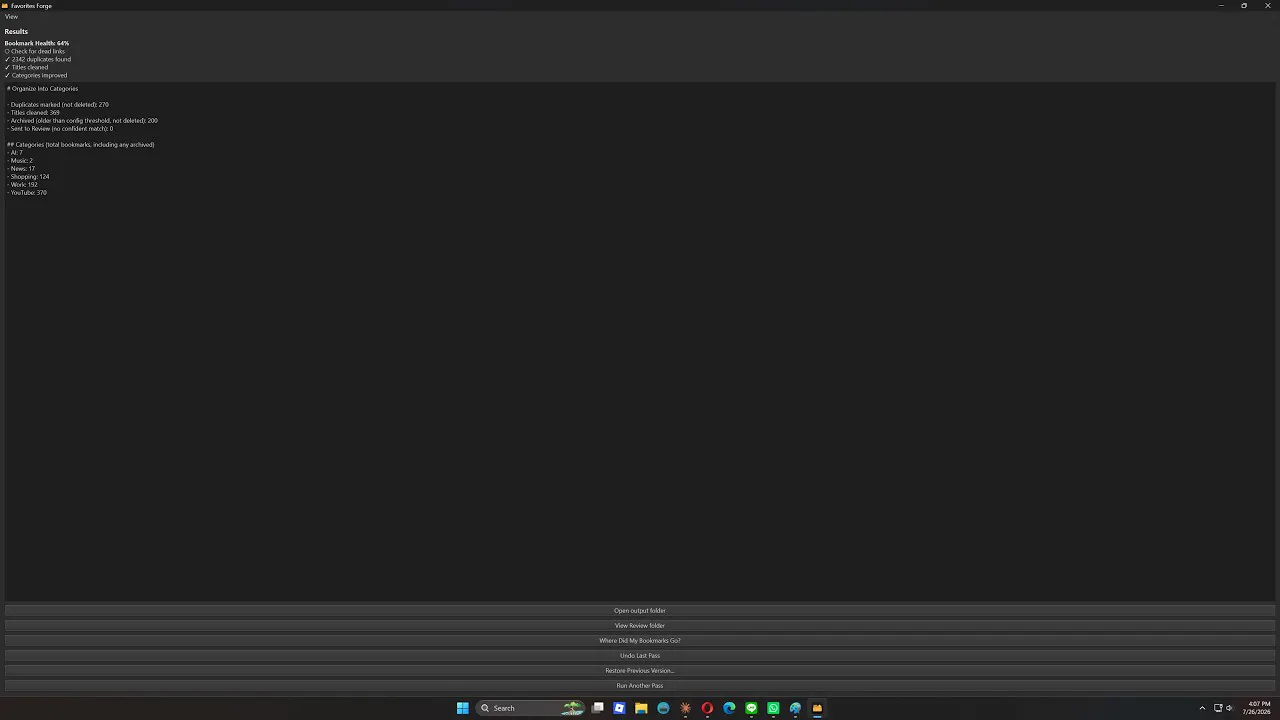The width and height of the screenshot is (1280, 720).
Task: Click the Favorites Forge title bar icon
Action: [x=5, y=6]
